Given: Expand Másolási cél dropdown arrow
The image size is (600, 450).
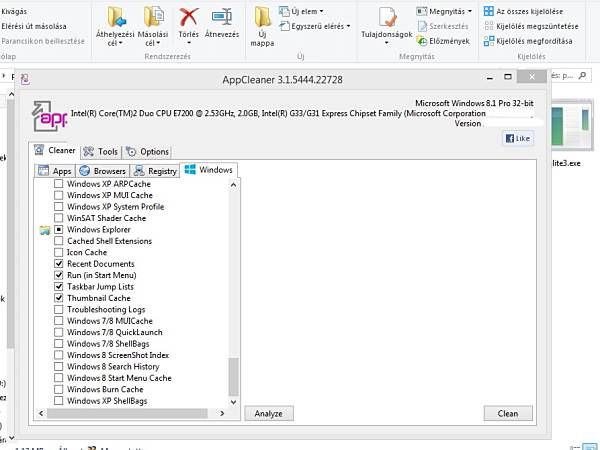Looking at the screenshot, I should 158,43.
